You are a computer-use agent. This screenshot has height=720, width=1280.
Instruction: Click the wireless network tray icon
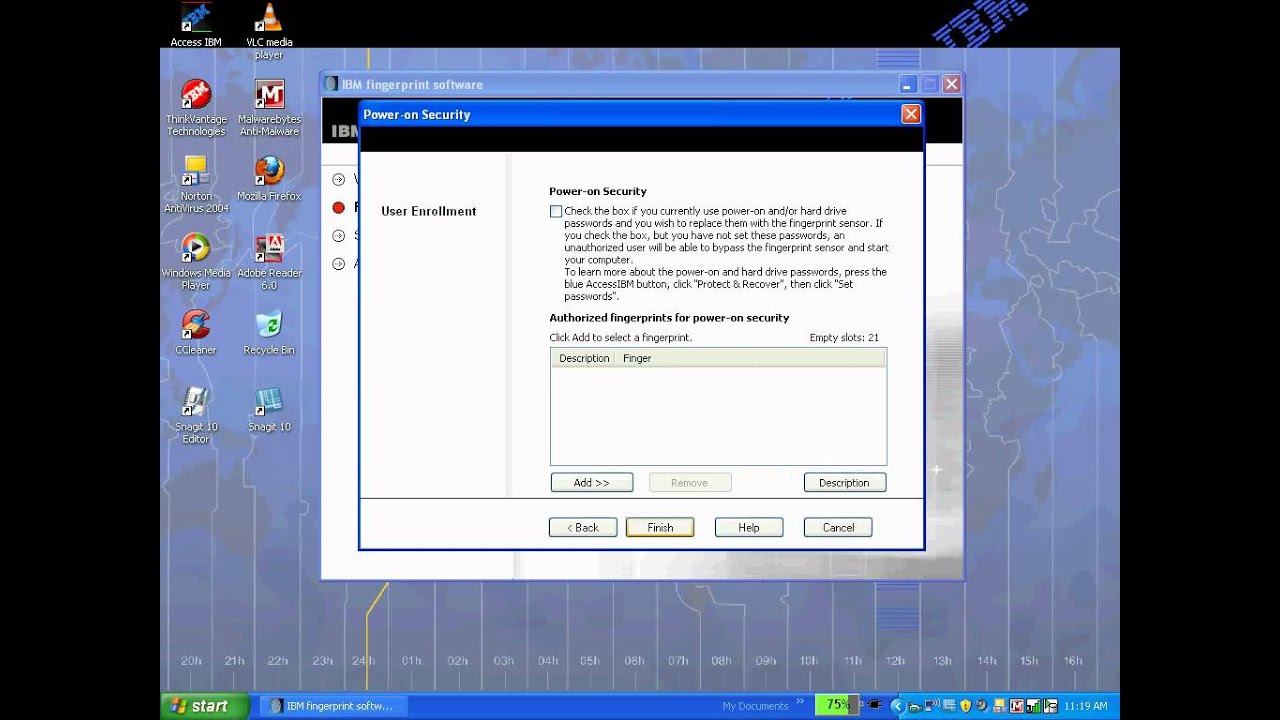coord(932,706)
